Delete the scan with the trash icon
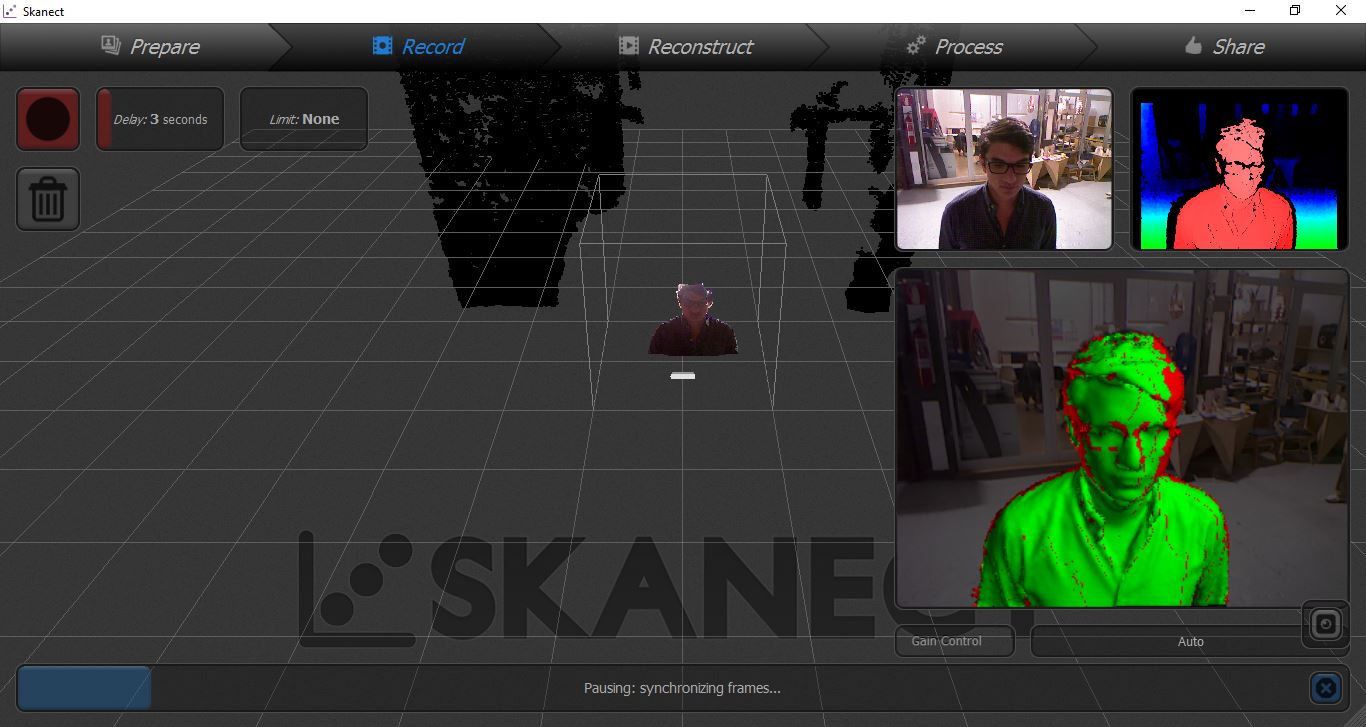Image resolution: width=1366 pixels, height=727 pixels. [x=48, y=199]
